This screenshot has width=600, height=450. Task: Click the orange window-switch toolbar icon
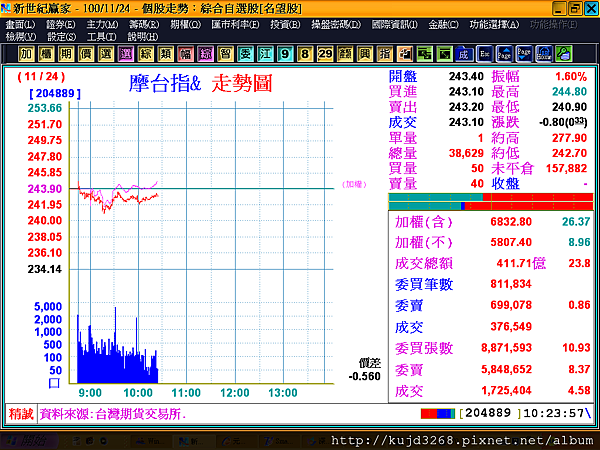point(404,54)
